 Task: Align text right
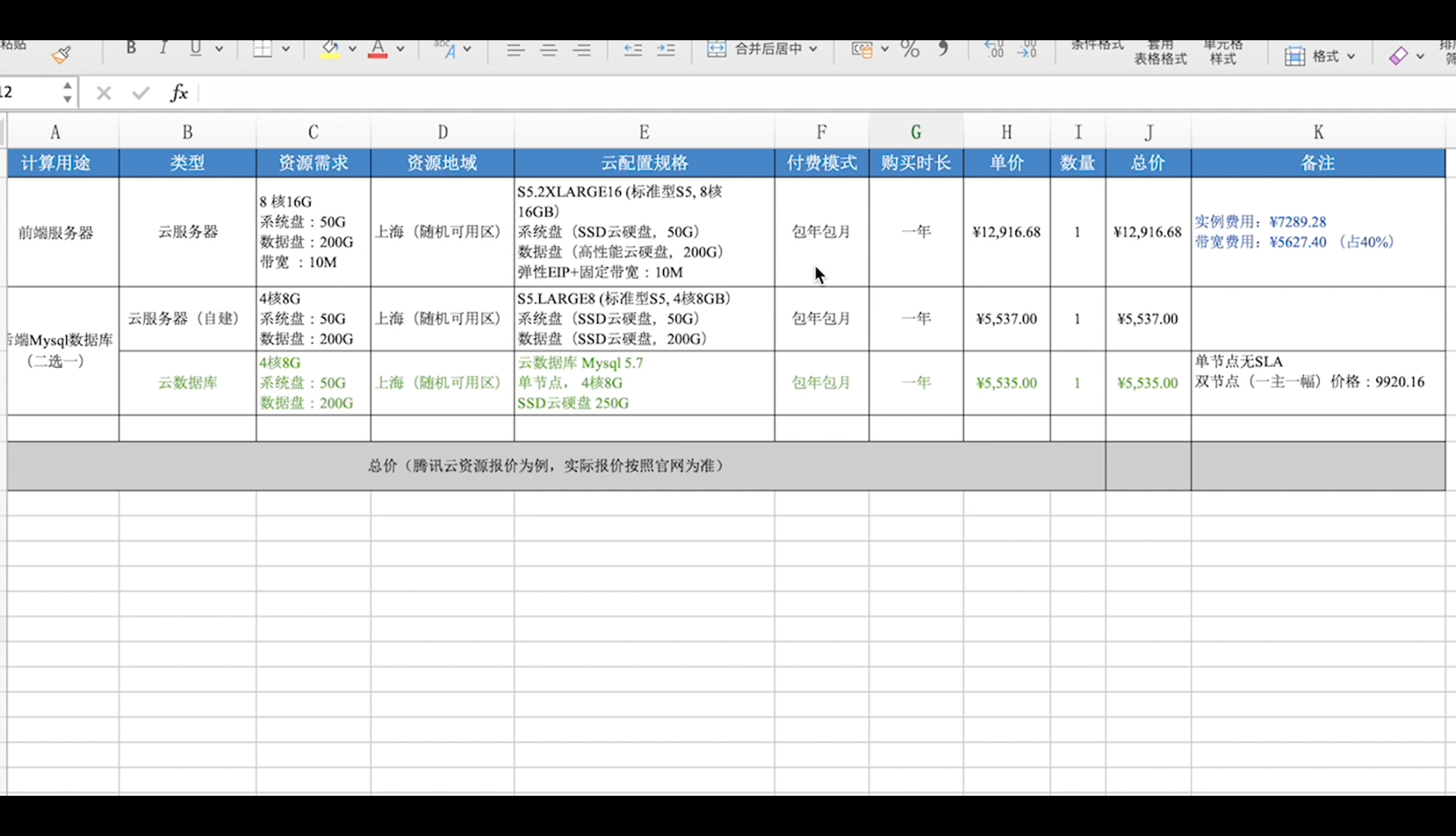pyautogui.click(x=582, y=50)
